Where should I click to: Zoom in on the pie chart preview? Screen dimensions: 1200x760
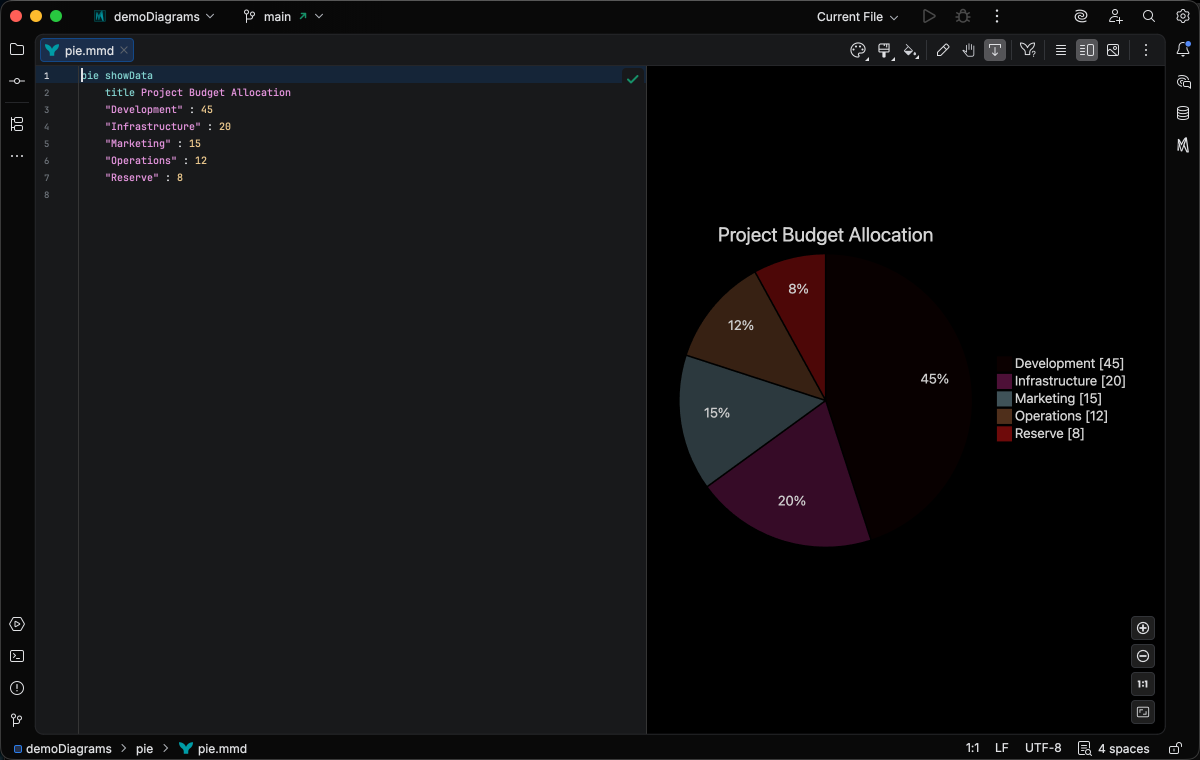(1143, 627)
